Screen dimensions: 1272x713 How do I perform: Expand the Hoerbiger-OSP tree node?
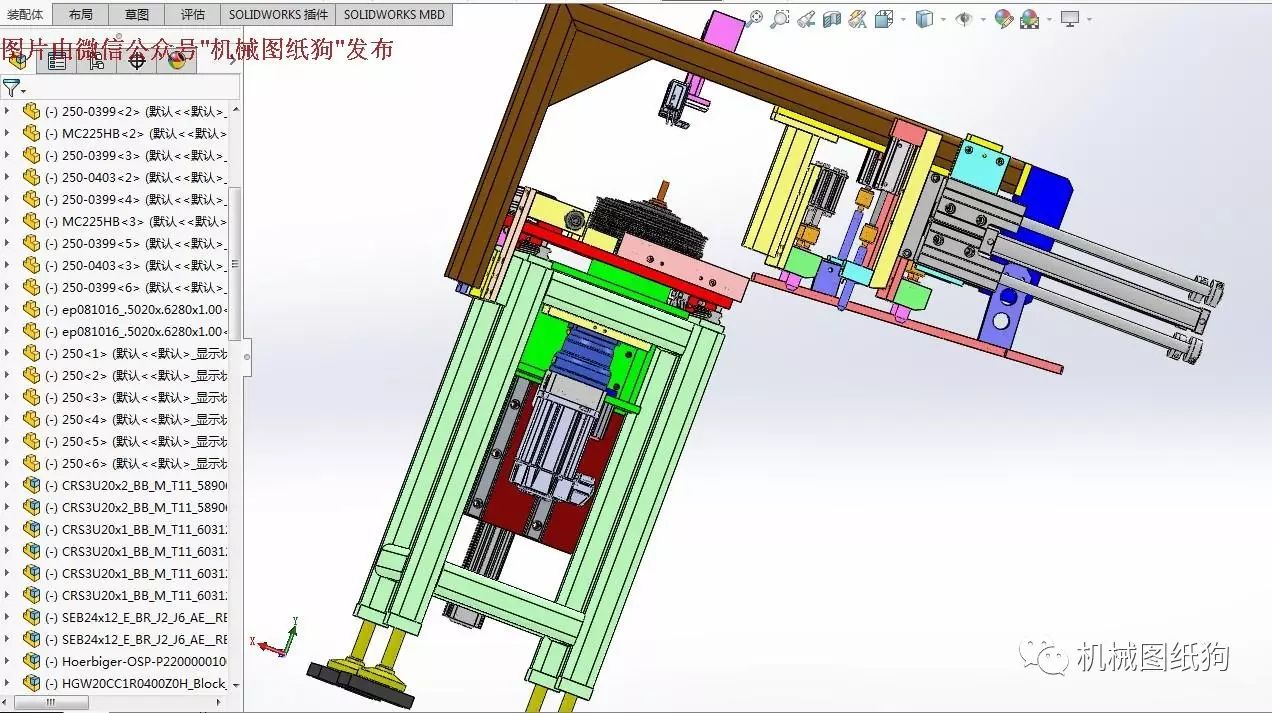pyautogui.click(x=7, y=661)
